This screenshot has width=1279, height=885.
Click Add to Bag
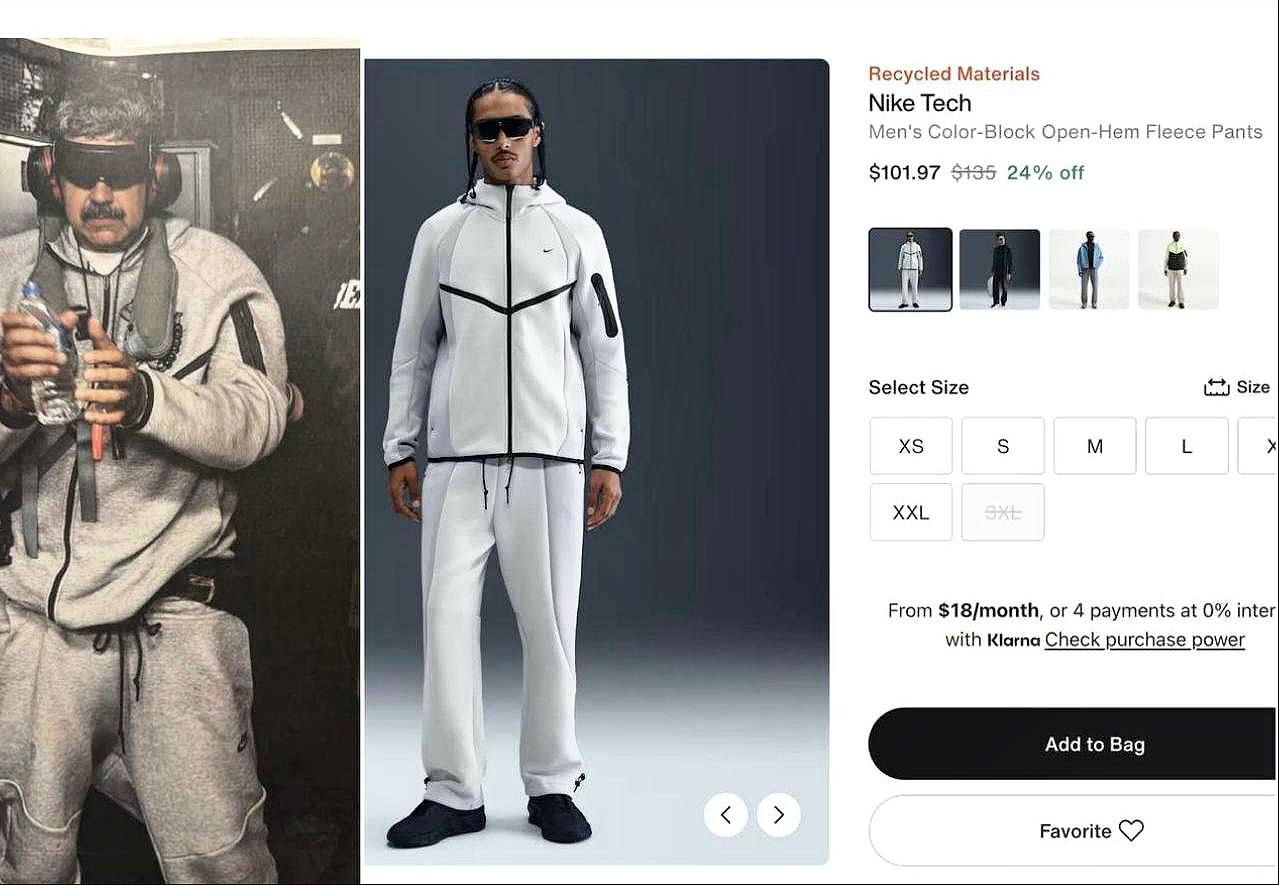(1096, 743)
